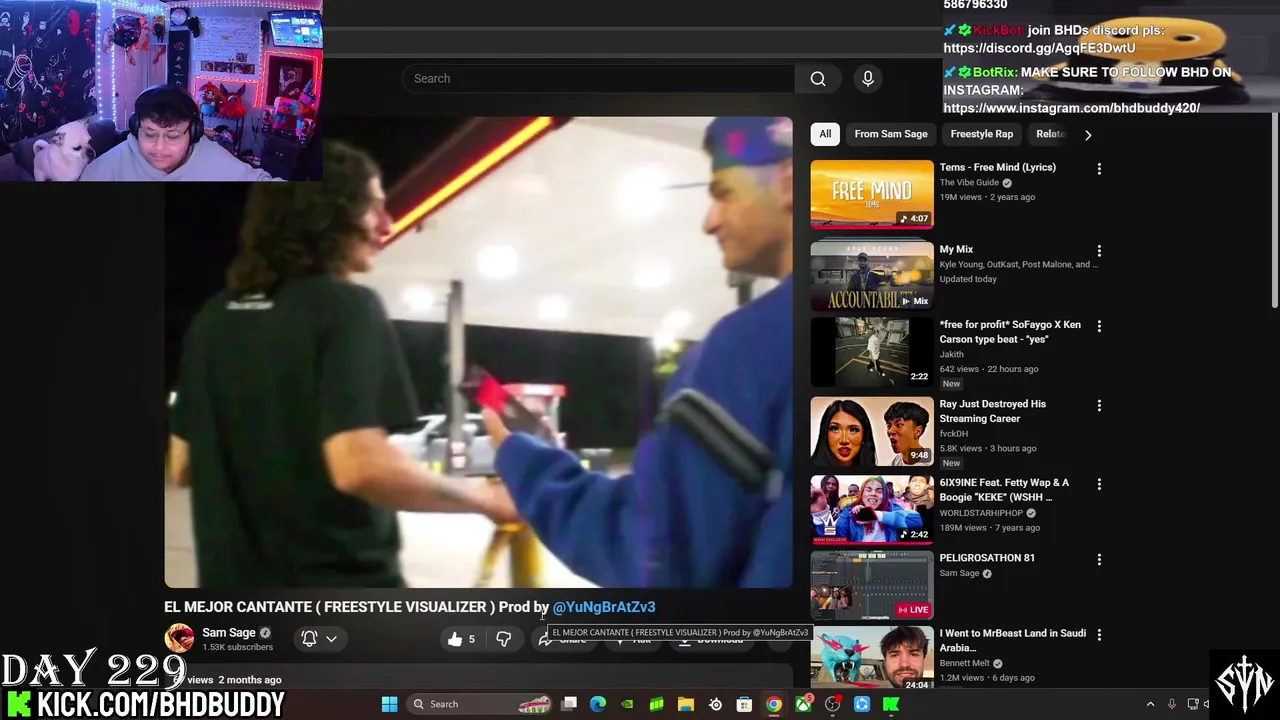Open the MrBeast Land thumbnail
Screen dimensions: 1280x720
point(872,658)
